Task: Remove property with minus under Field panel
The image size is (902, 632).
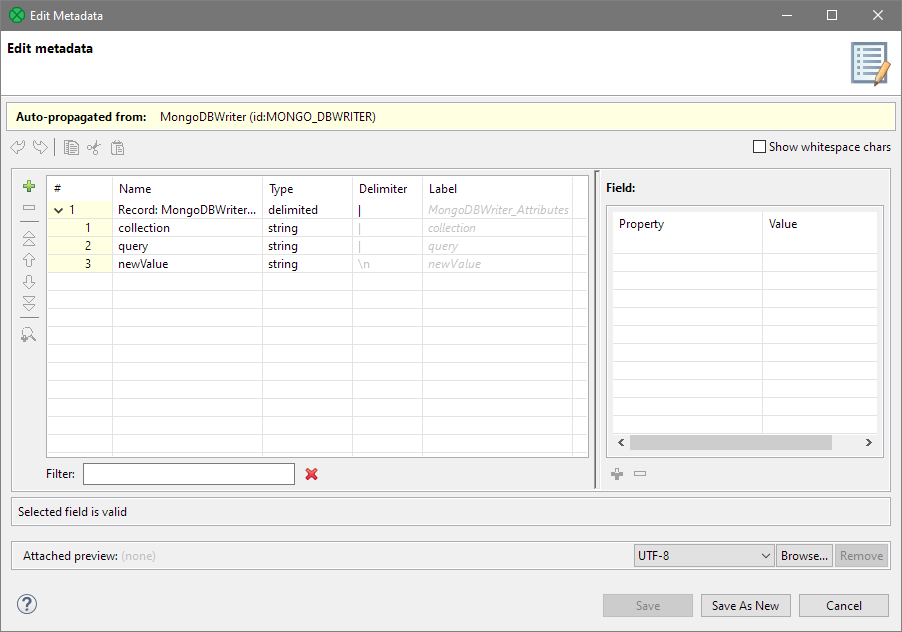Action: (x=640, y=474)
